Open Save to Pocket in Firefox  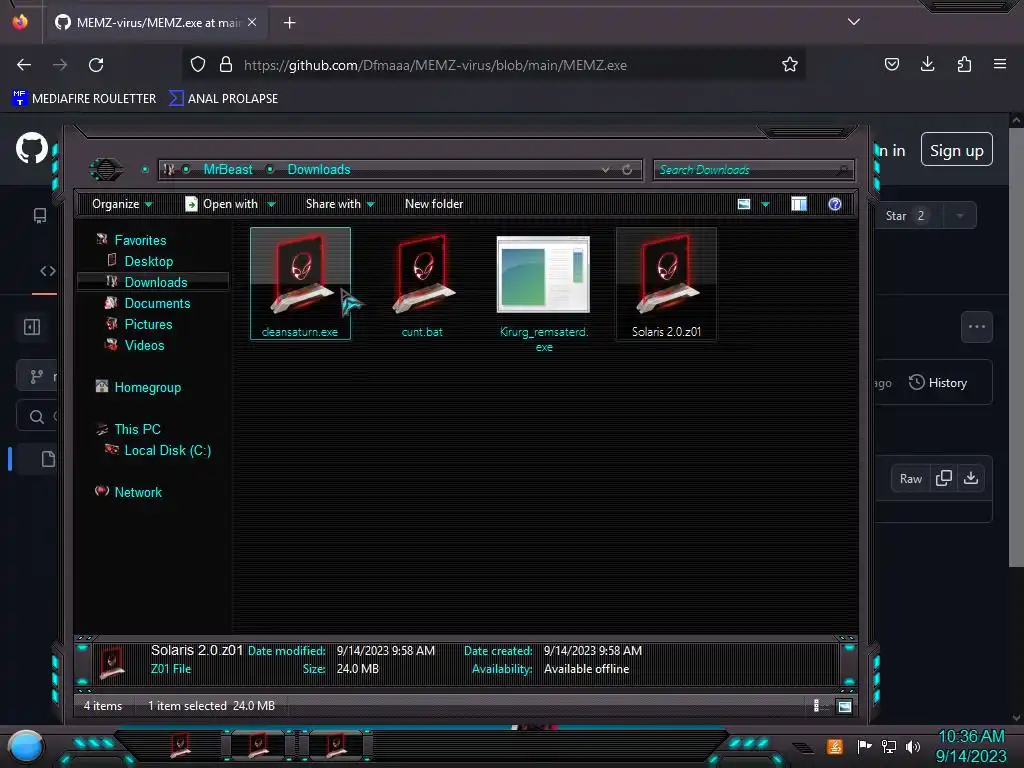click(891, 64)
